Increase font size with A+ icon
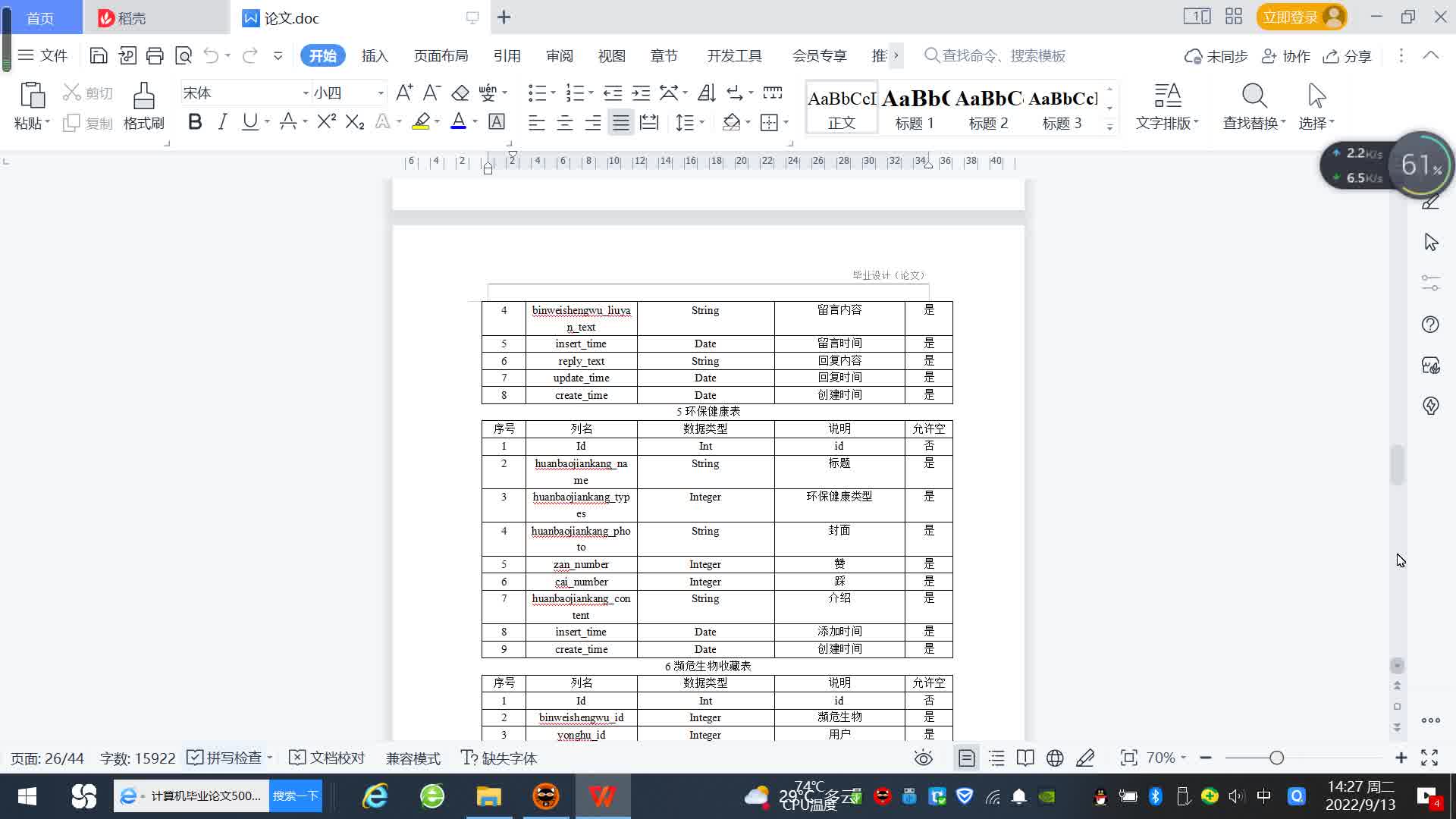The height and width of the screenshot is (819, 1456). [404, 93]
